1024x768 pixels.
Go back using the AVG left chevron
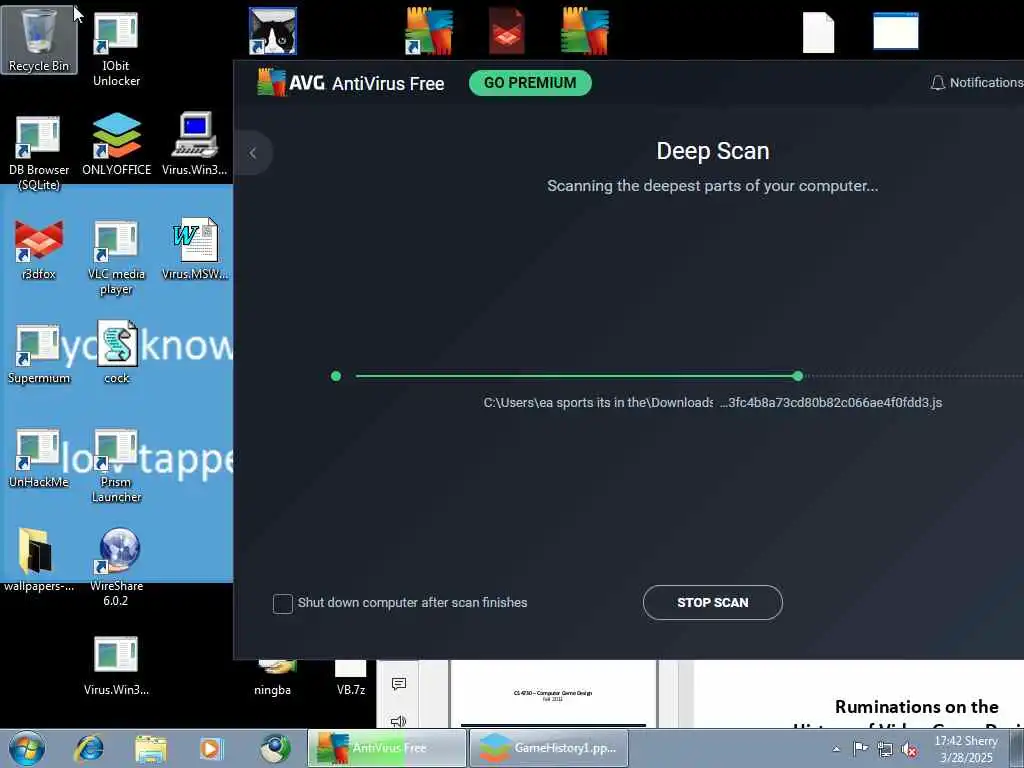(253, 153)
